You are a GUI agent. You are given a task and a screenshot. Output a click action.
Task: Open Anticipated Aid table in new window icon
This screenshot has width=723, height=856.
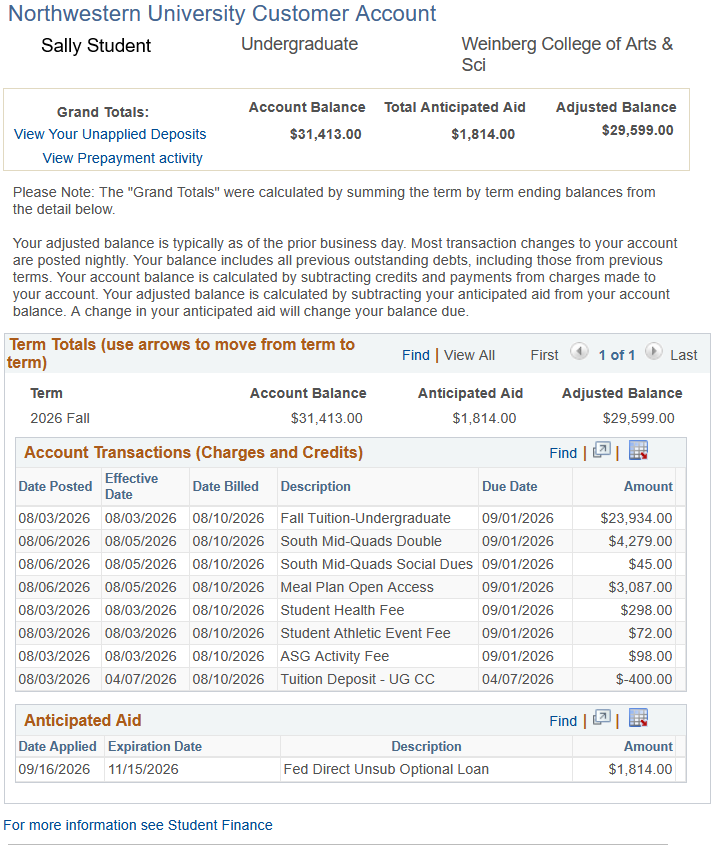(x=601, y=718)
